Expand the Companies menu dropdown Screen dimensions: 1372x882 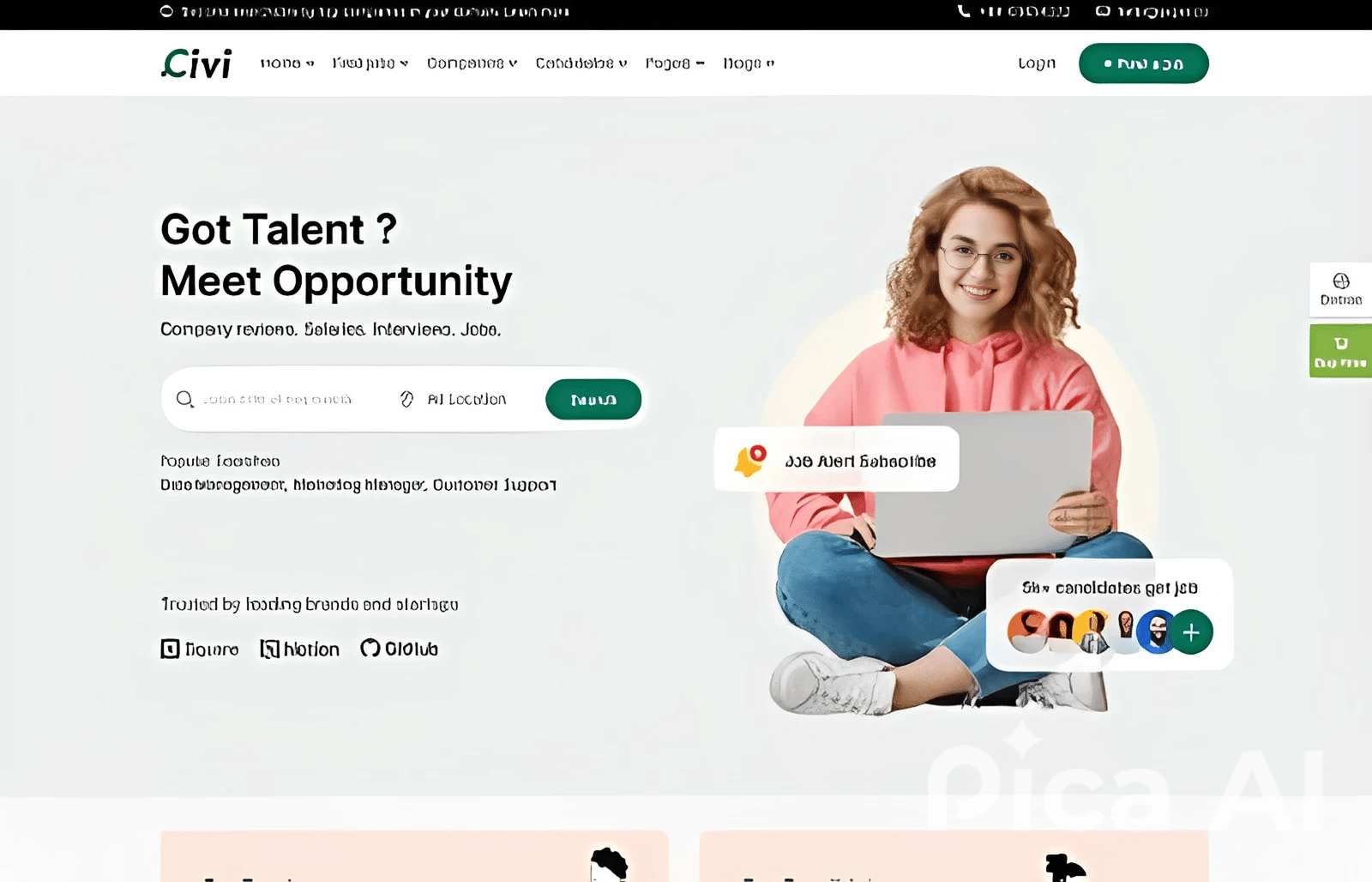pyautogui.click(x=472, y=63)
